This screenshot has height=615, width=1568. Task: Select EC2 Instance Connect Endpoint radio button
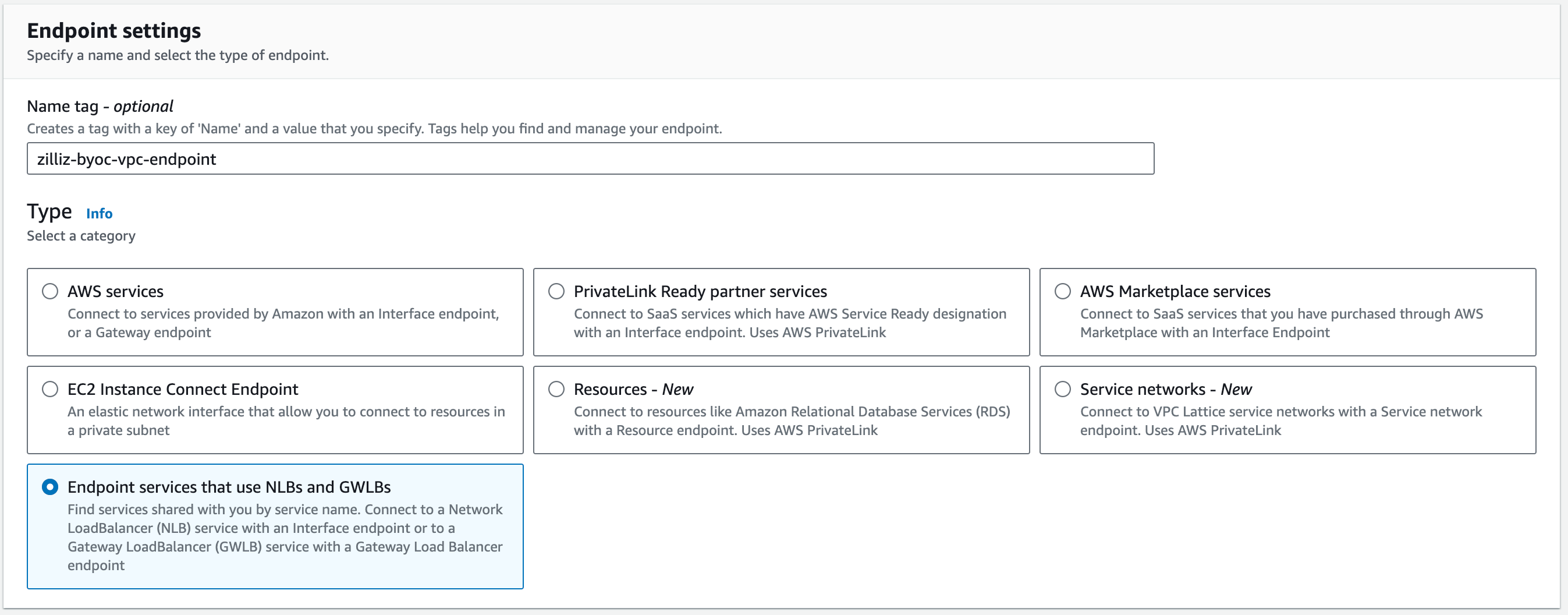[x=50, y=389]
